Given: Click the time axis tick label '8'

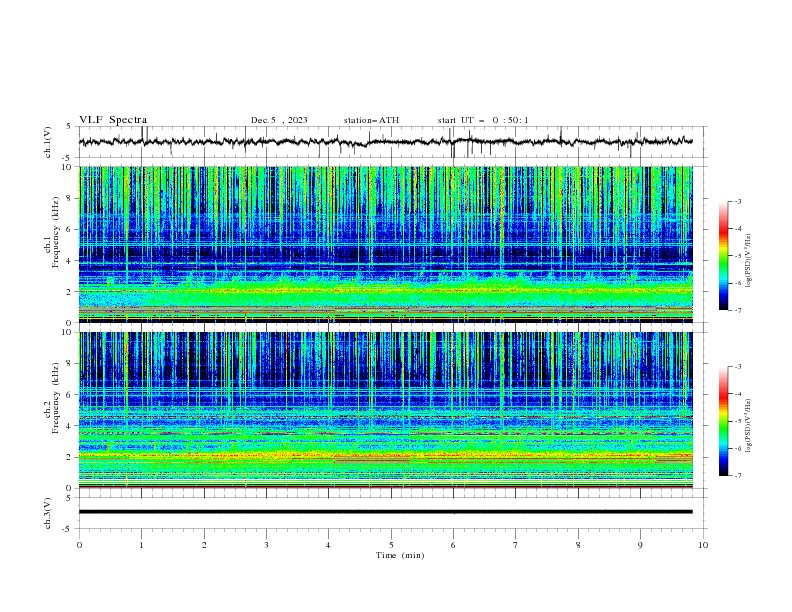Looking at the screenshot, I should (x=578, y=545).
